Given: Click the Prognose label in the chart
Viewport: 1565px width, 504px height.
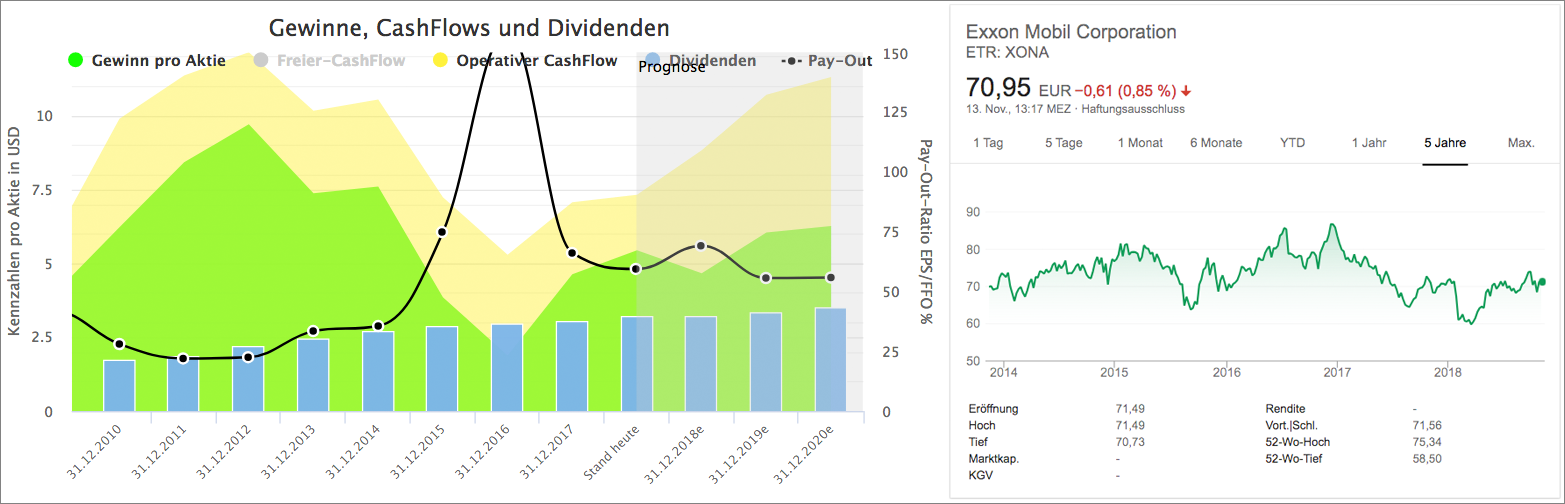Looking at the screenshot, I should pyautogui.click(x=672, y=68).
